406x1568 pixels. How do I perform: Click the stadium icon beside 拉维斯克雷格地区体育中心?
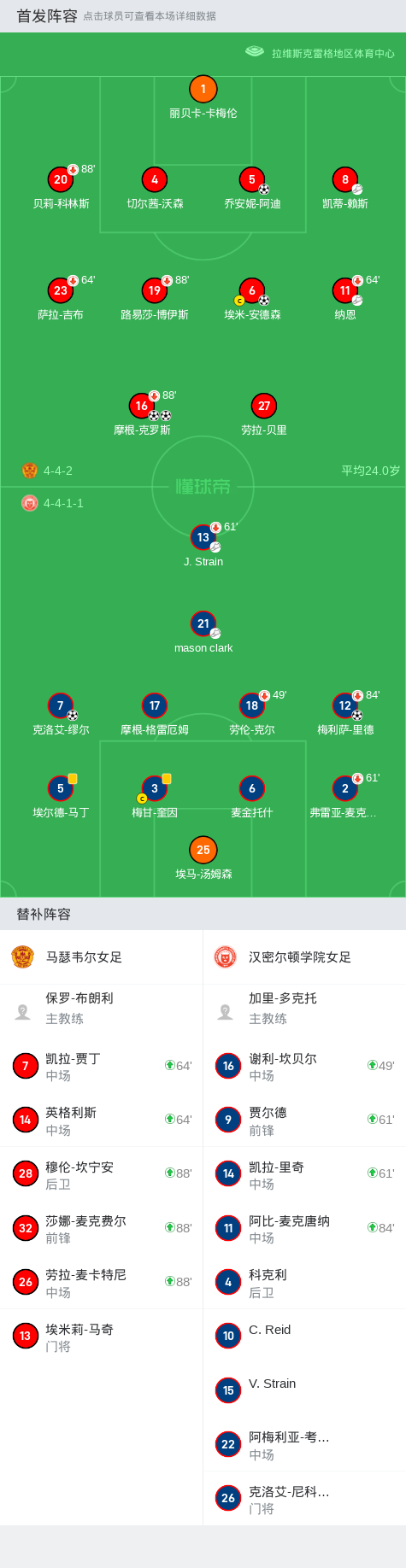pyautogui.click(x=255, y=51)
